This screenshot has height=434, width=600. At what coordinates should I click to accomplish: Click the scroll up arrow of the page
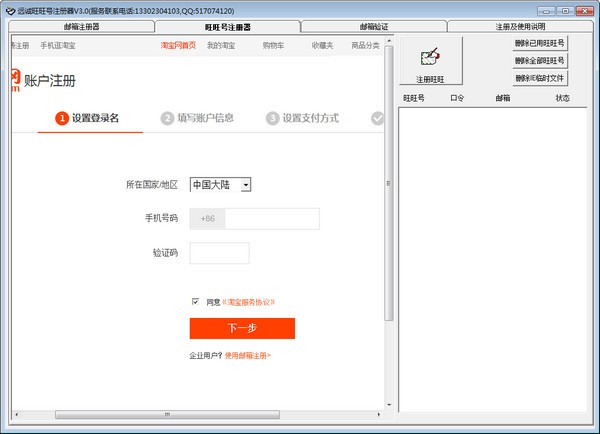point(389,40)
